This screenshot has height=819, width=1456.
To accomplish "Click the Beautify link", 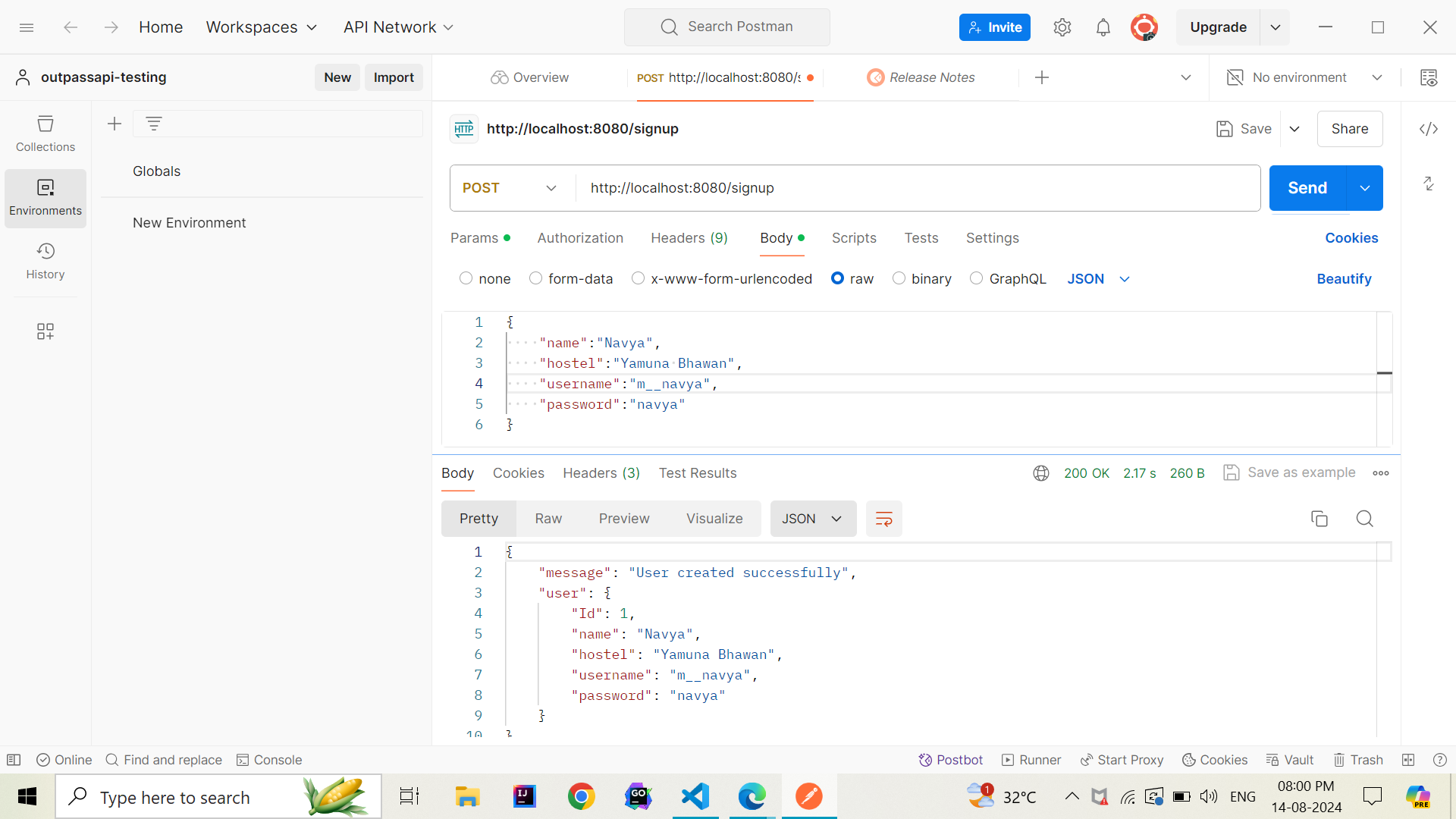I will tap(1343, 279).
